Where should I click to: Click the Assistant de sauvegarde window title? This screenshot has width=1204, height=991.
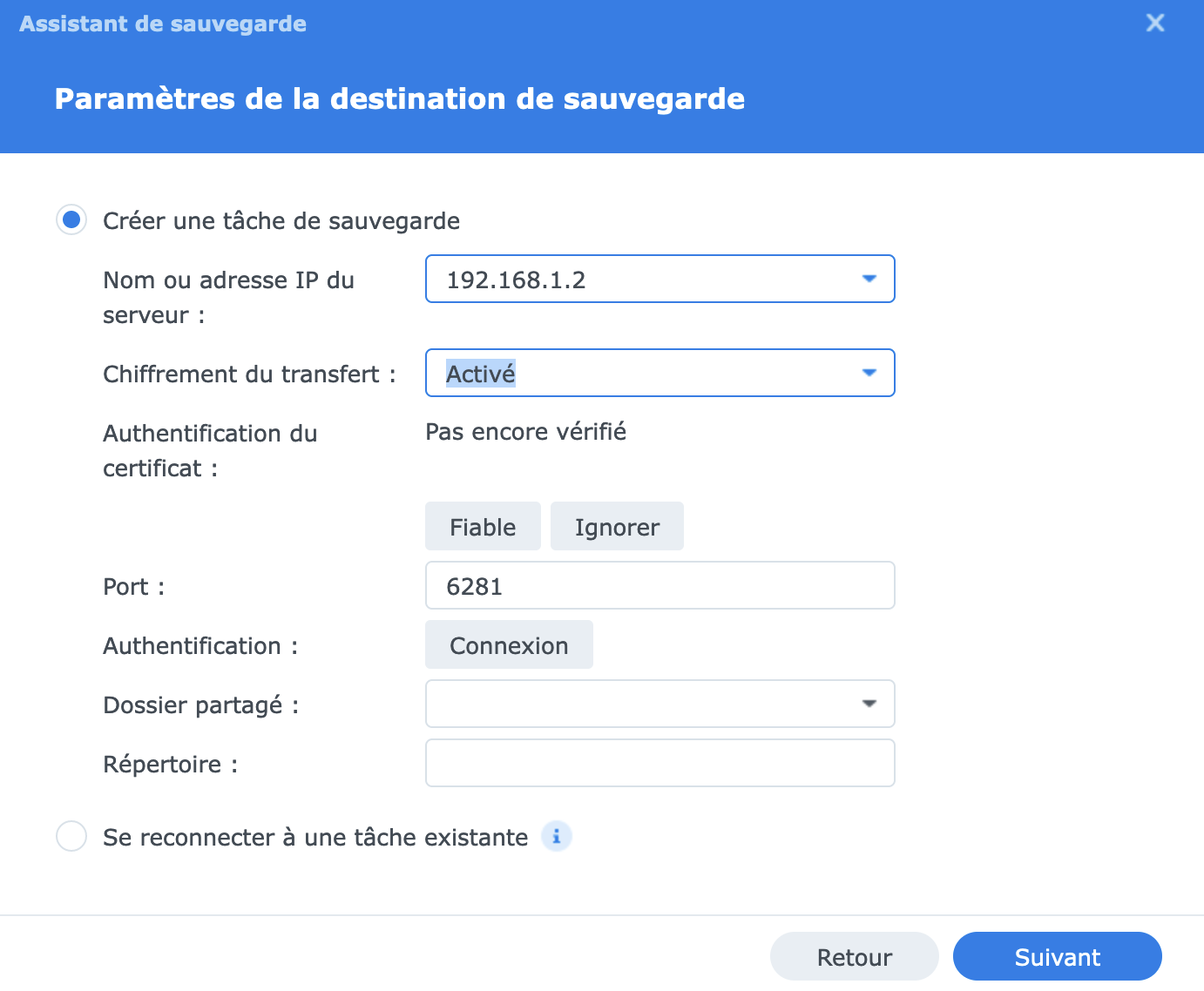(163, 24)
